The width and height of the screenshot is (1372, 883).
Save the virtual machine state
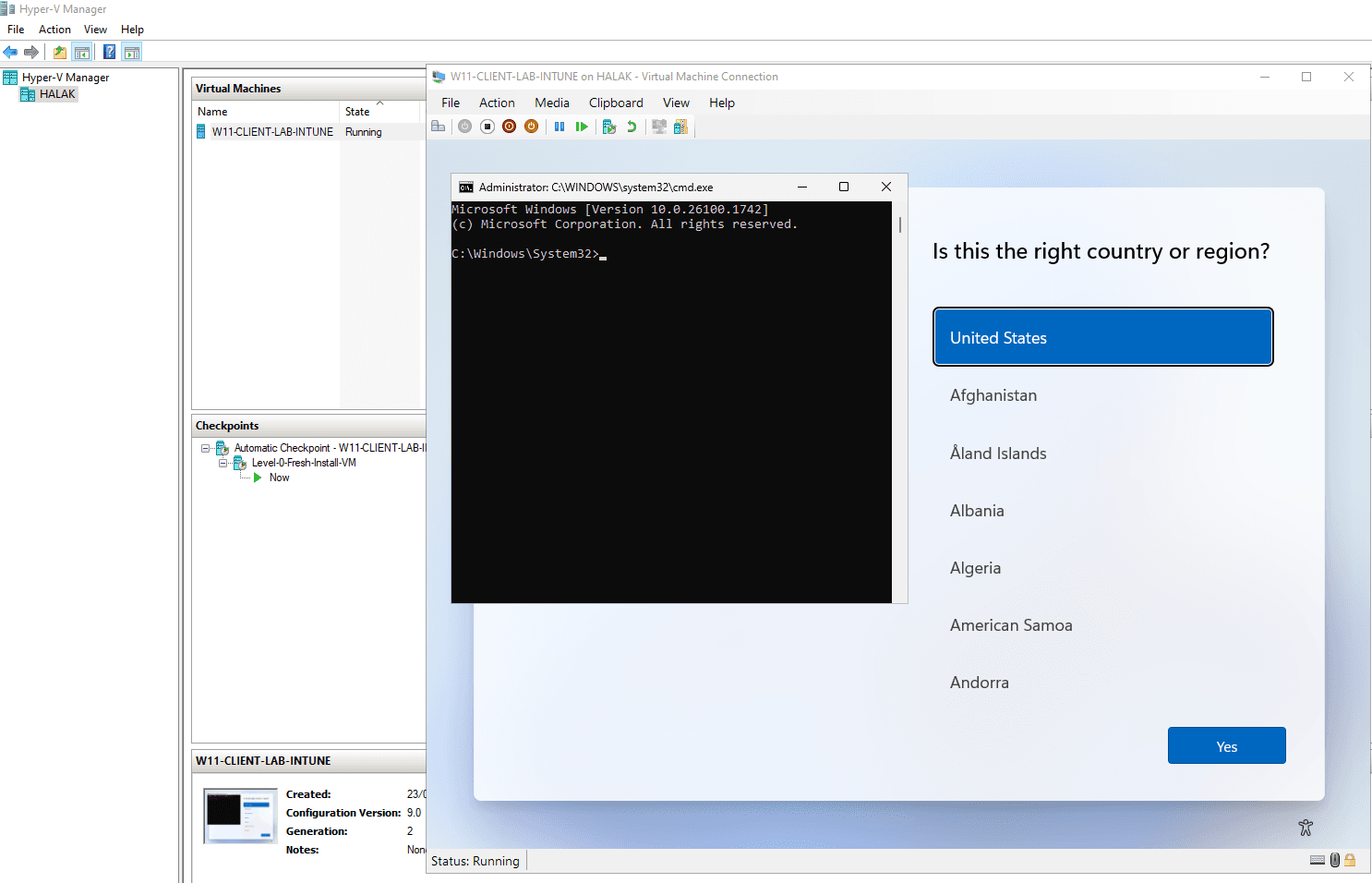point(531,127)
